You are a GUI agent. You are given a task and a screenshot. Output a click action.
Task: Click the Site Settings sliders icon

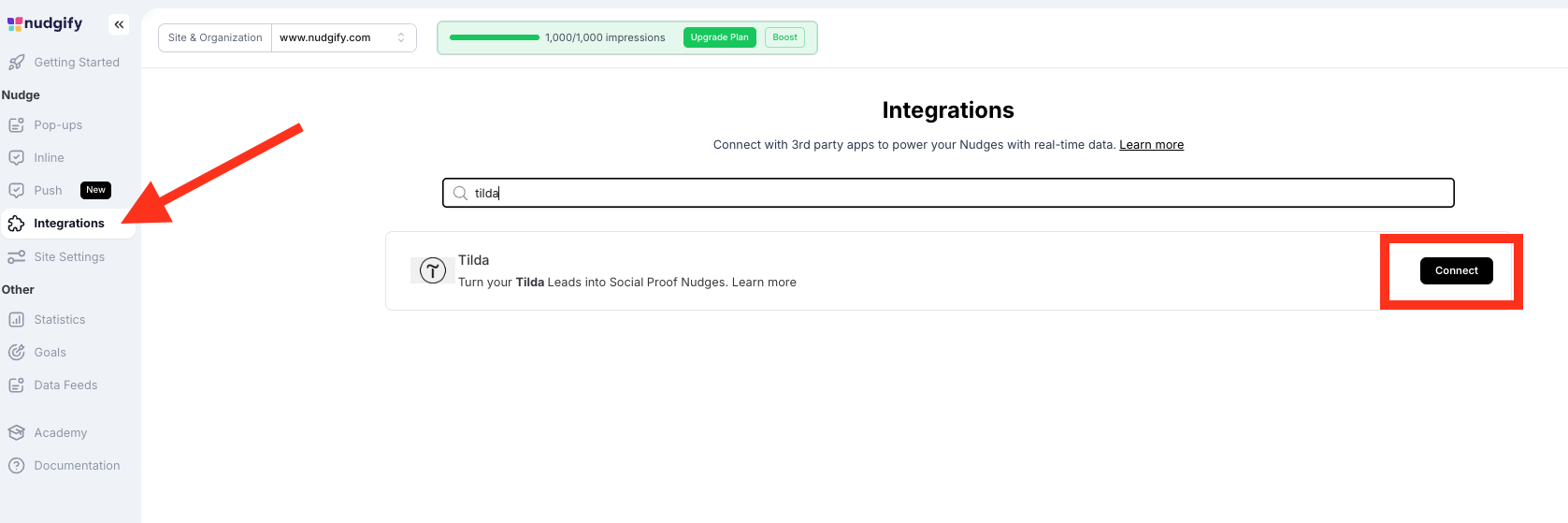(x=16, y=257)
